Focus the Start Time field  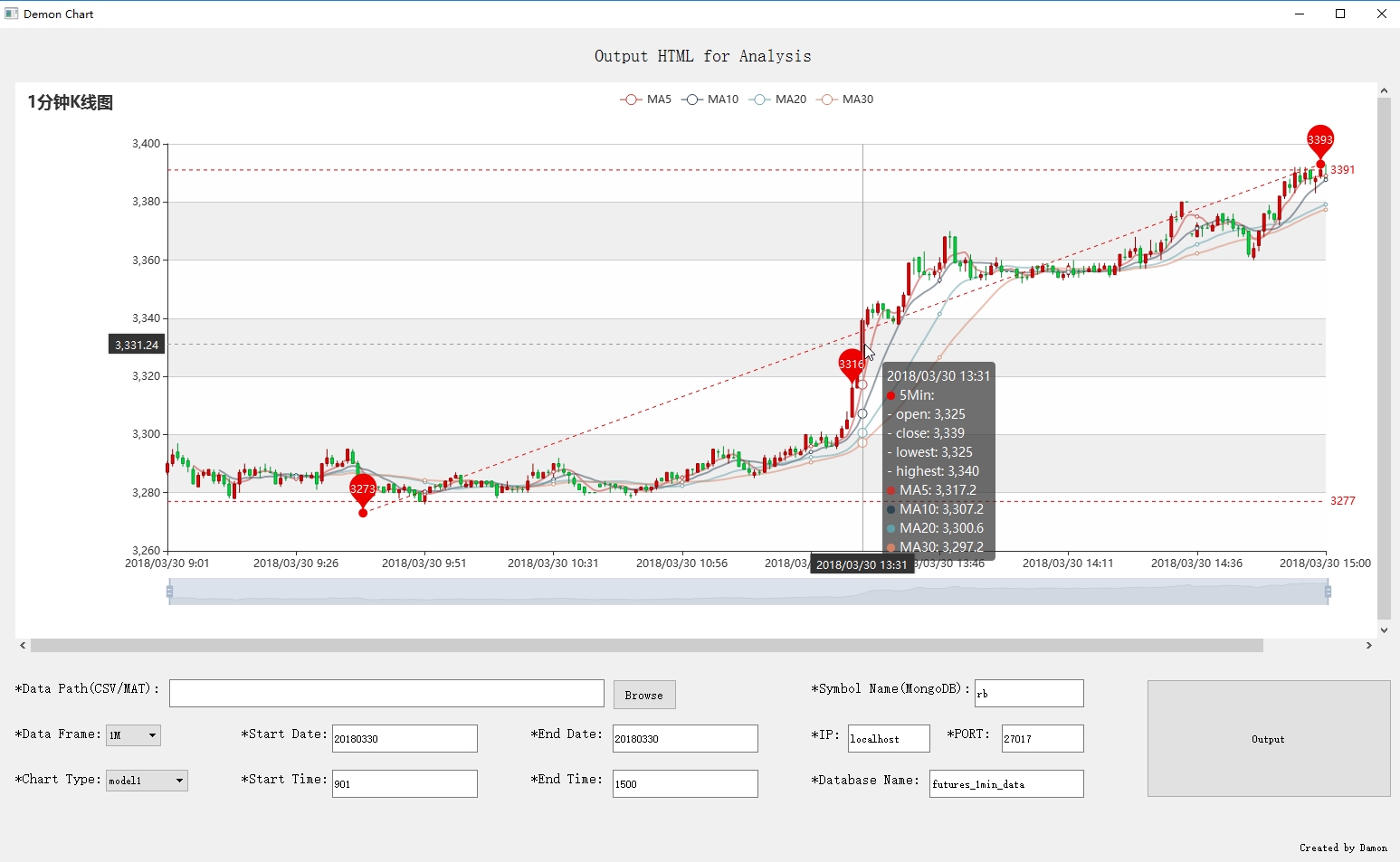(405, 783)
